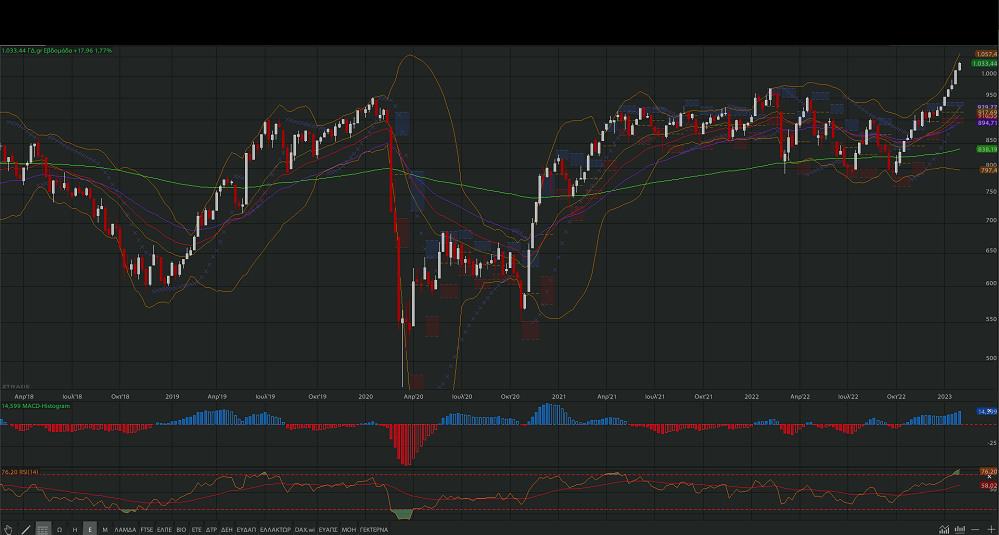Click the 76,20 RSI(14) title
The image size is (999, 535).
pyautogui.click(x=20, y=472)
